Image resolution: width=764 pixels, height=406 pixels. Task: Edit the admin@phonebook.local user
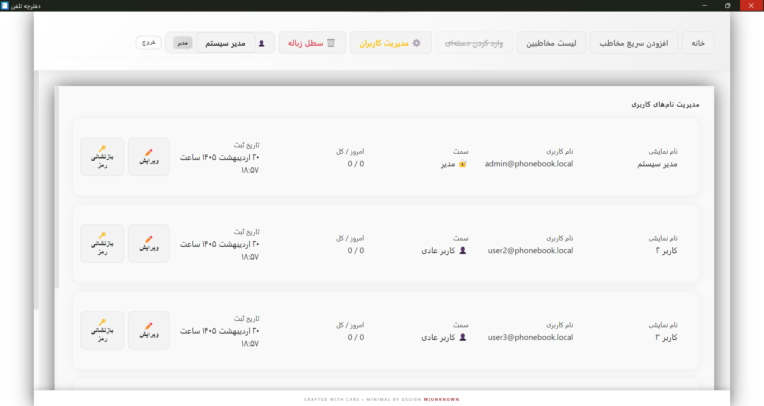(x=149, y=156)
